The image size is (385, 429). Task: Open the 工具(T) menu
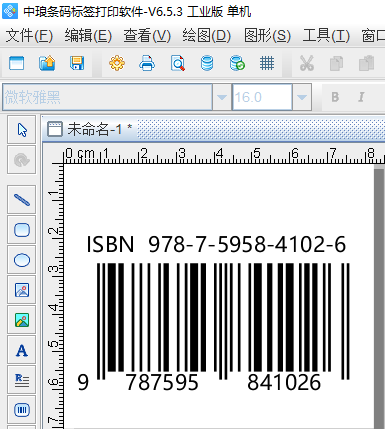(326, 35)
